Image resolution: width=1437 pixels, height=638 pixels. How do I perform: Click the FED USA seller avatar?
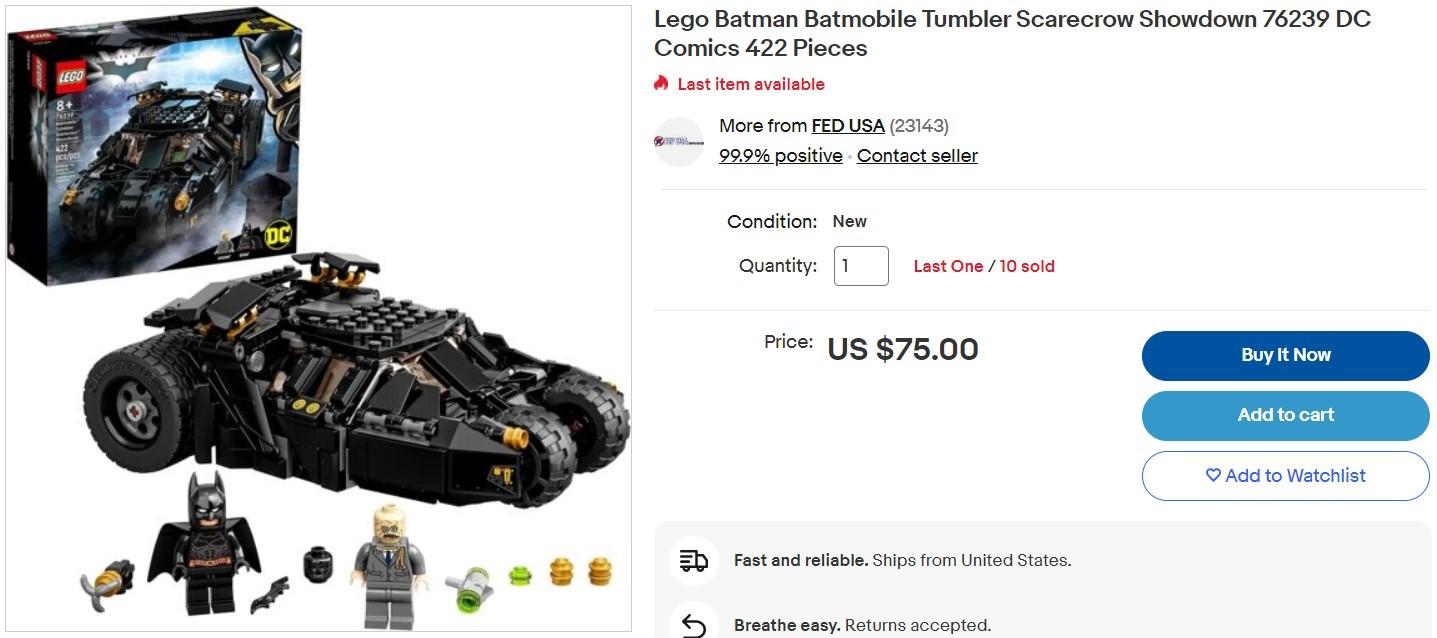click(x=679, y=141)
